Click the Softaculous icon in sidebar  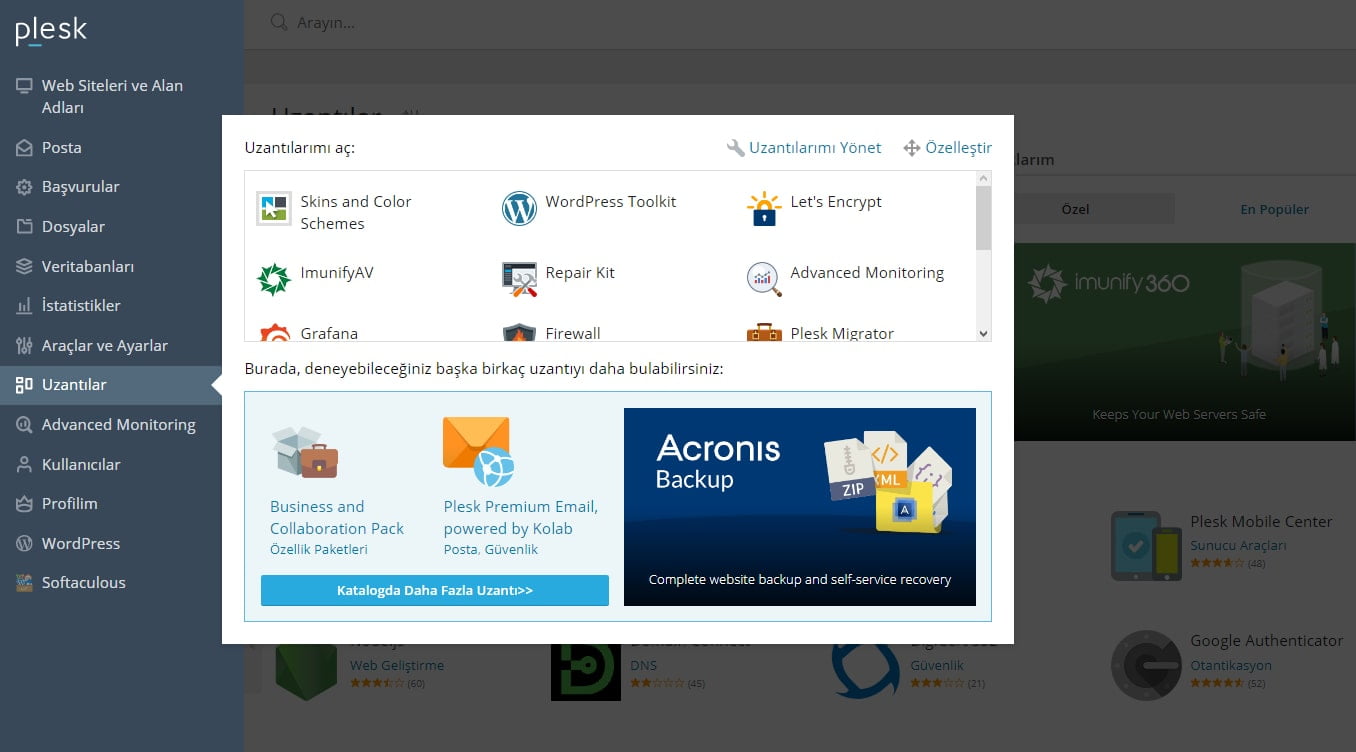coord(24,583)
